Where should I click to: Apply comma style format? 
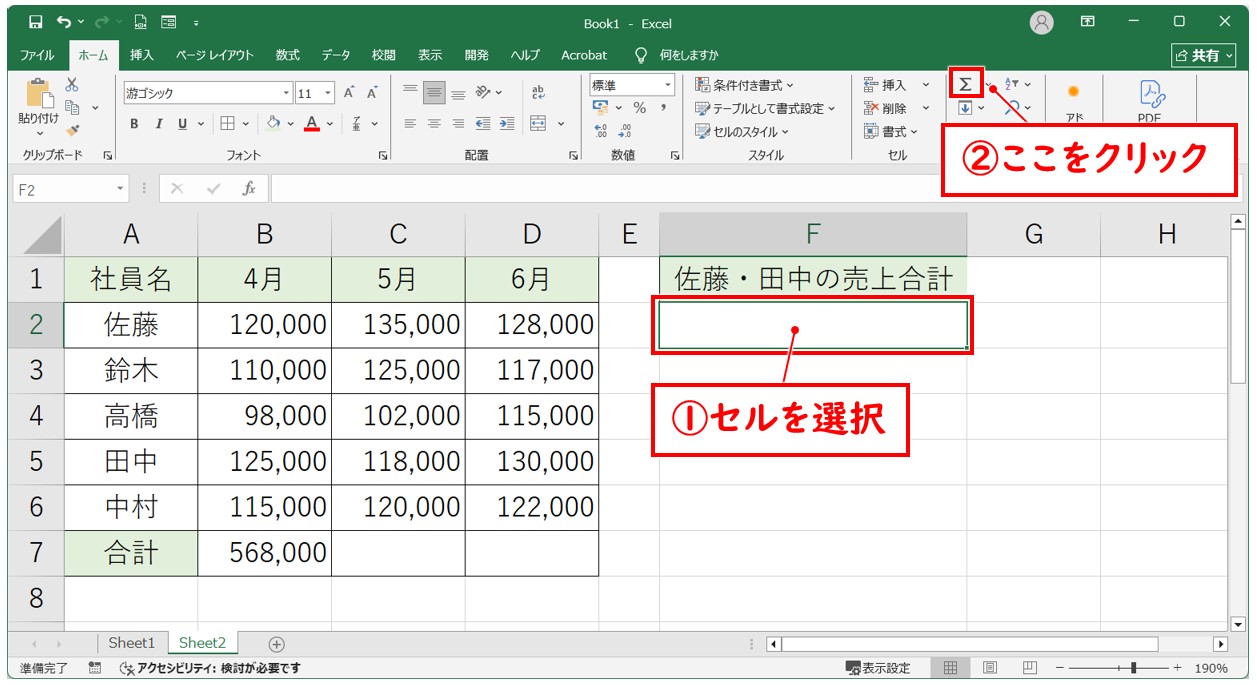664,108
